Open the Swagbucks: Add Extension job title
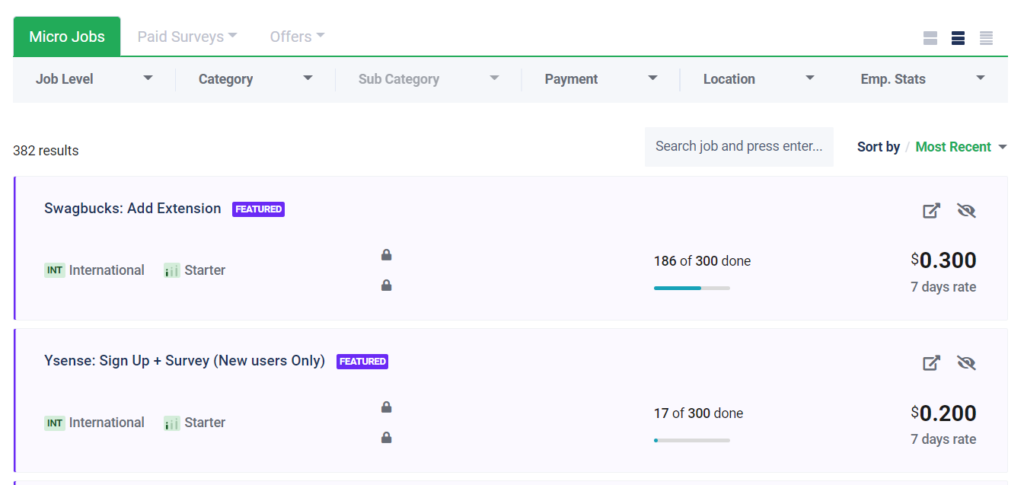 (133, 209)
